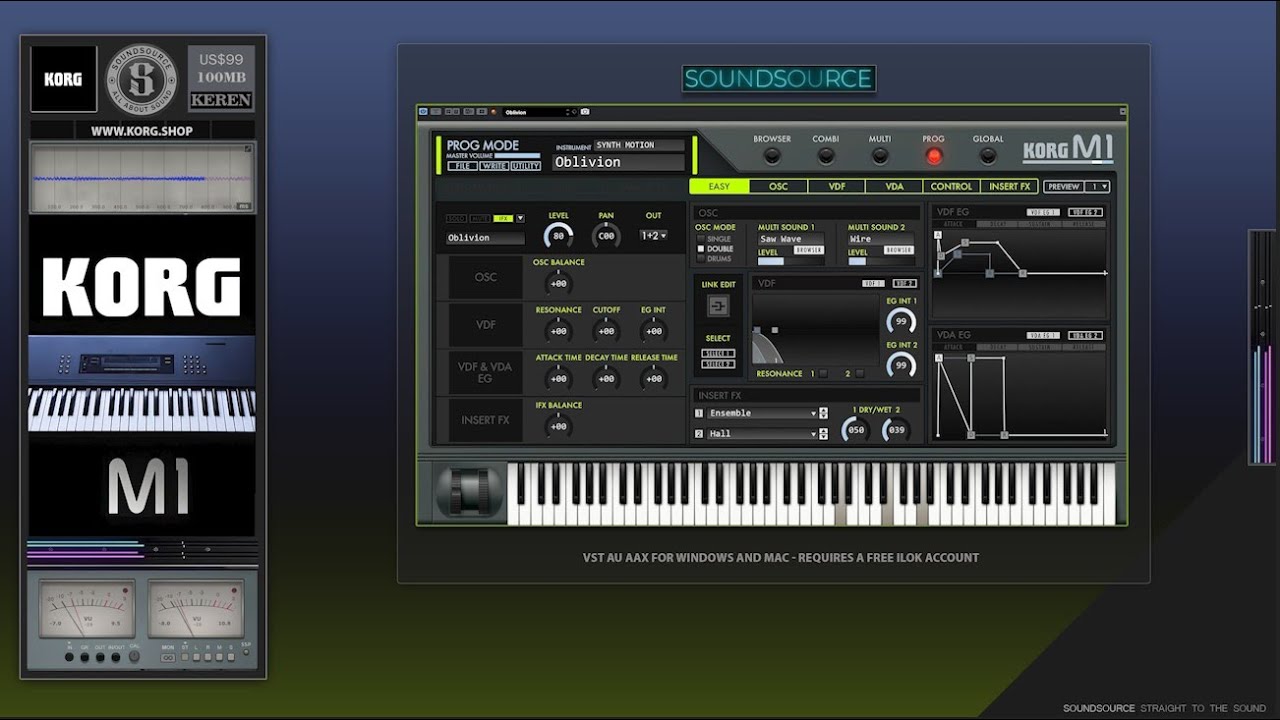Switch to the VDF tab
This screenshot has width=1280, height=720.
[836, 186]
